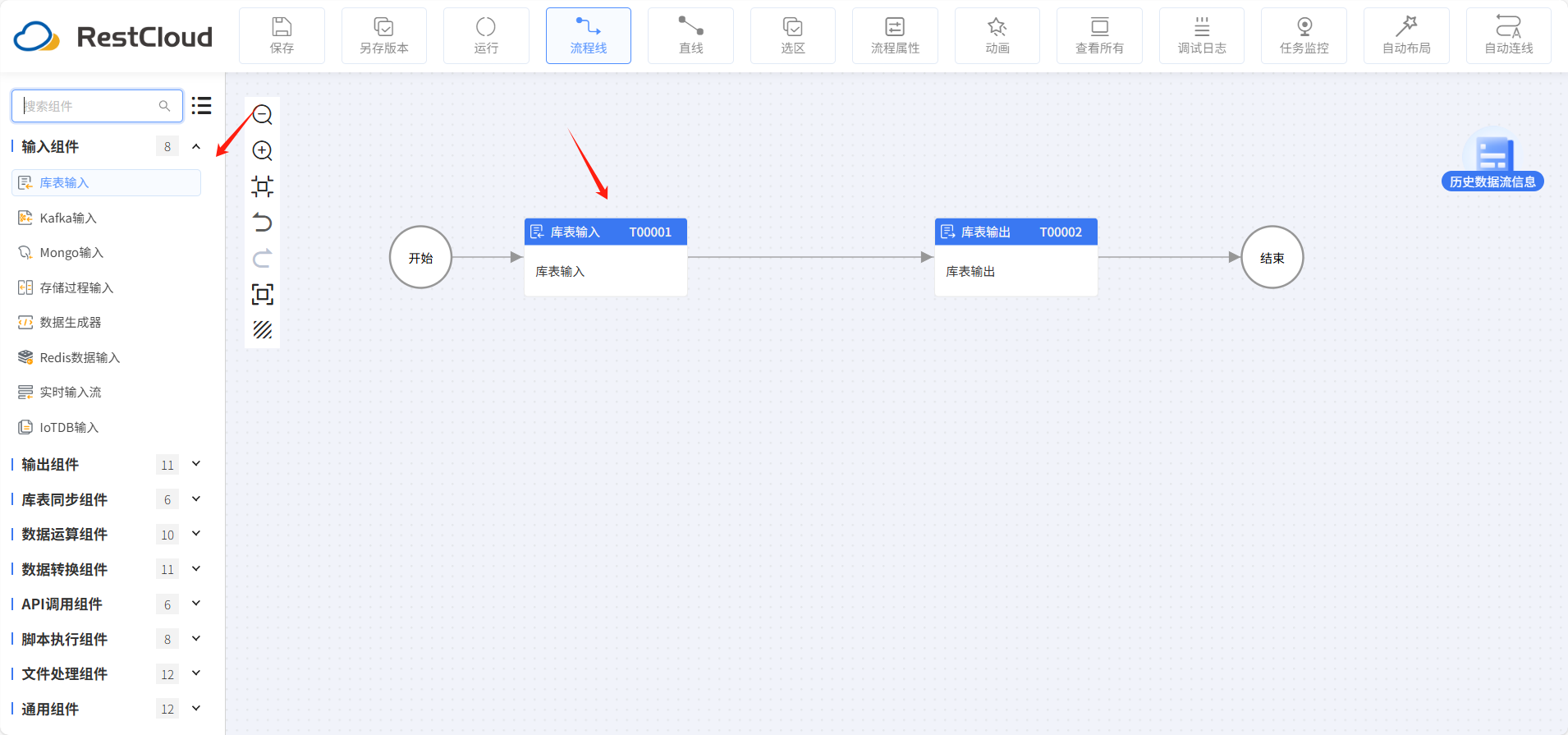
Task: Click 自动连线 auto connect button
Action: click(x=1508, y=36)
